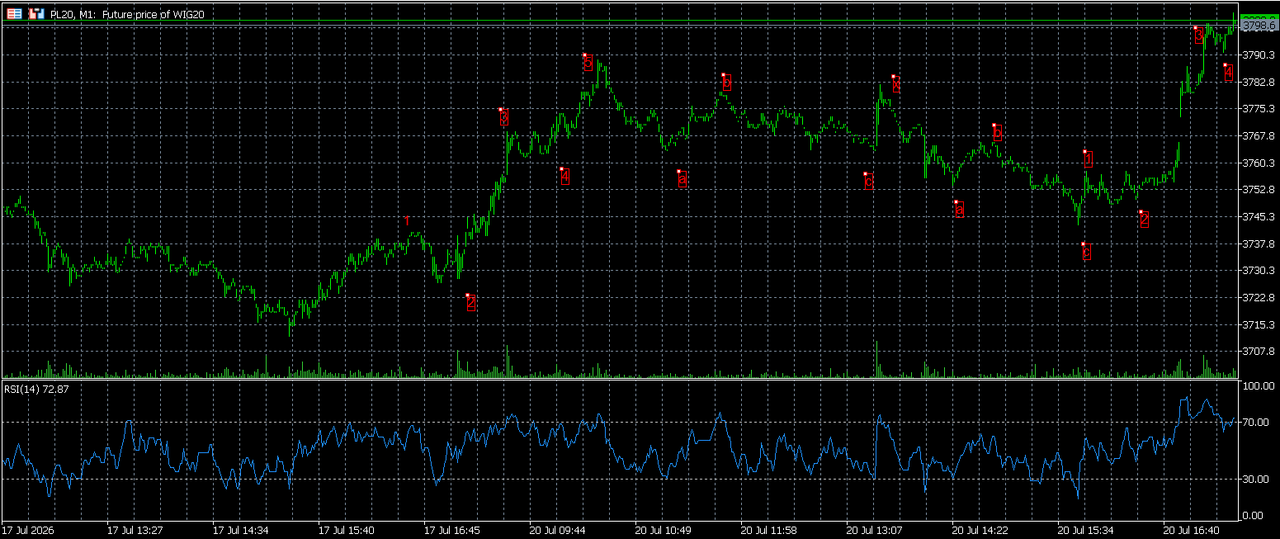This screenshot has width=1280, height=539.
Task: Click the RSI 100.00 scale value
Action: 1257,385
